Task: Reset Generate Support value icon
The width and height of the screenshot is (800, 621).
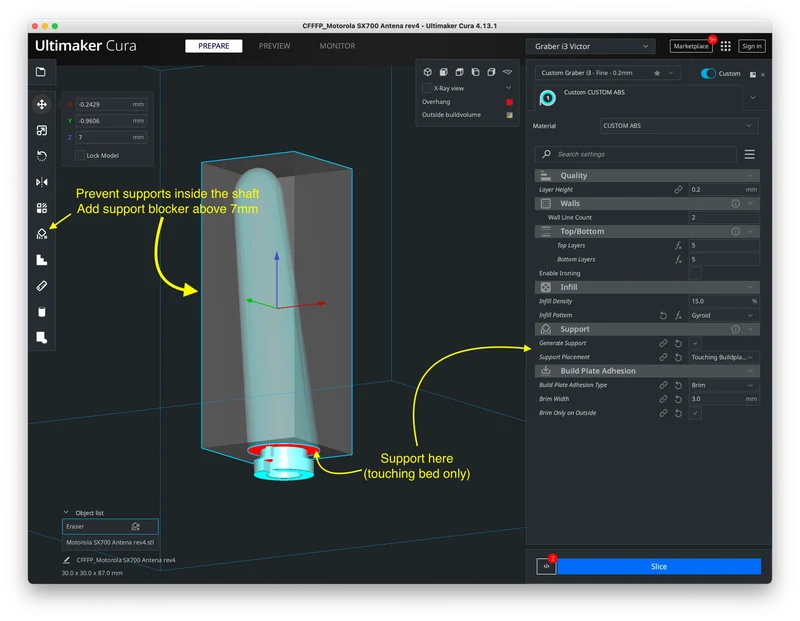Action: [678, 343]
